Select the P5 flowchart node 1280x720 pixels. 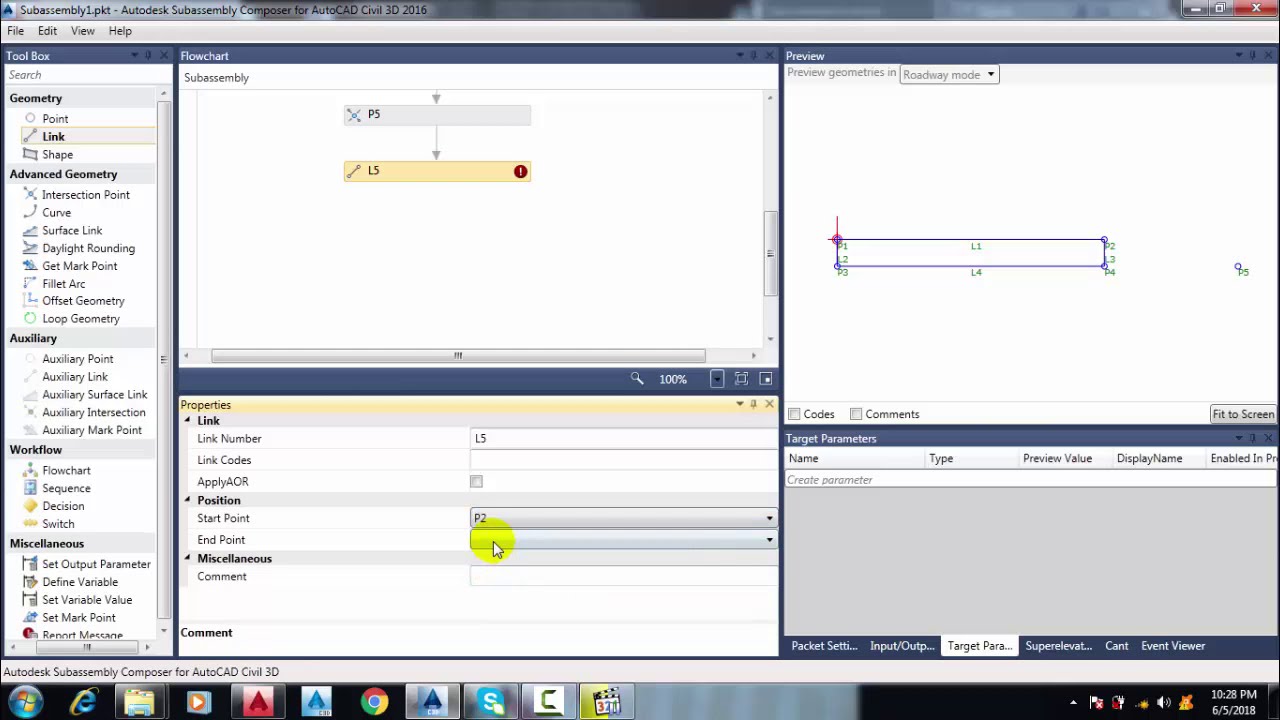437,115
